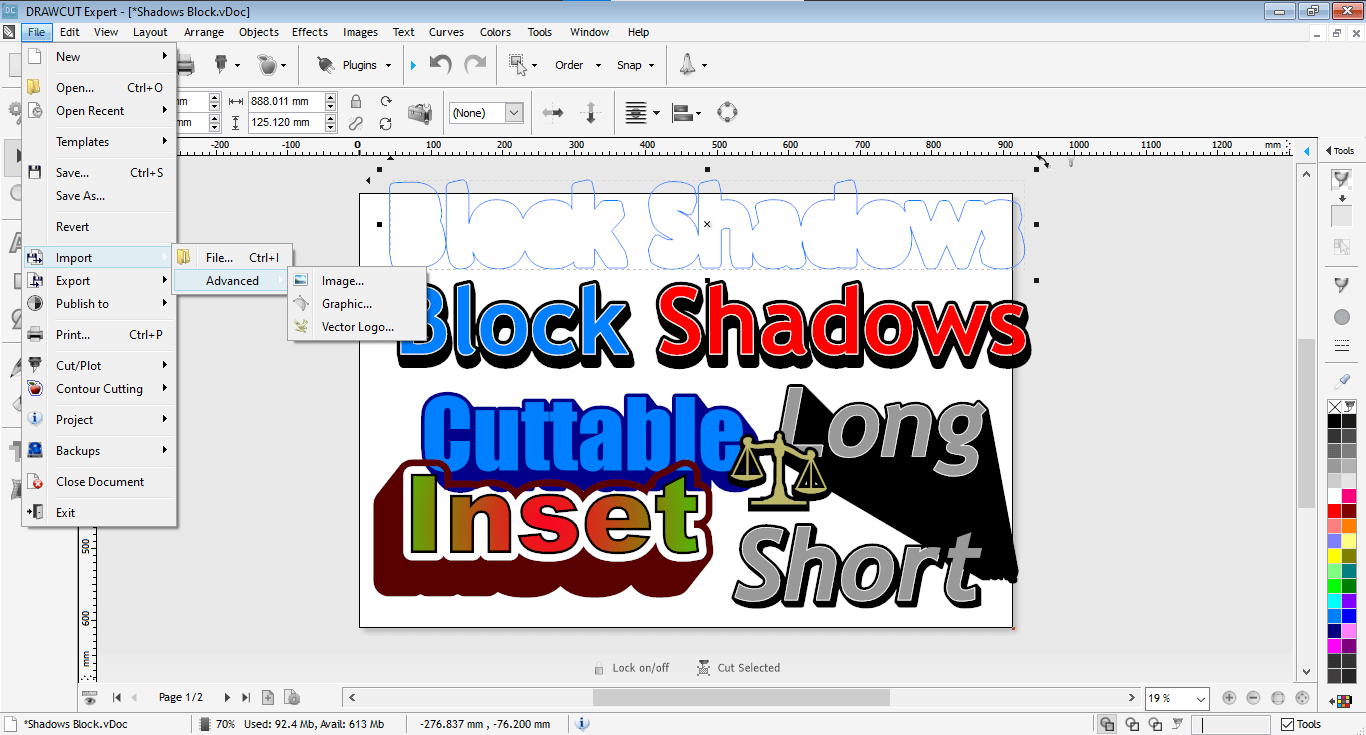Toggle the second overlapping shapes mode button
1366x735 pixels.
(1132, 724)
